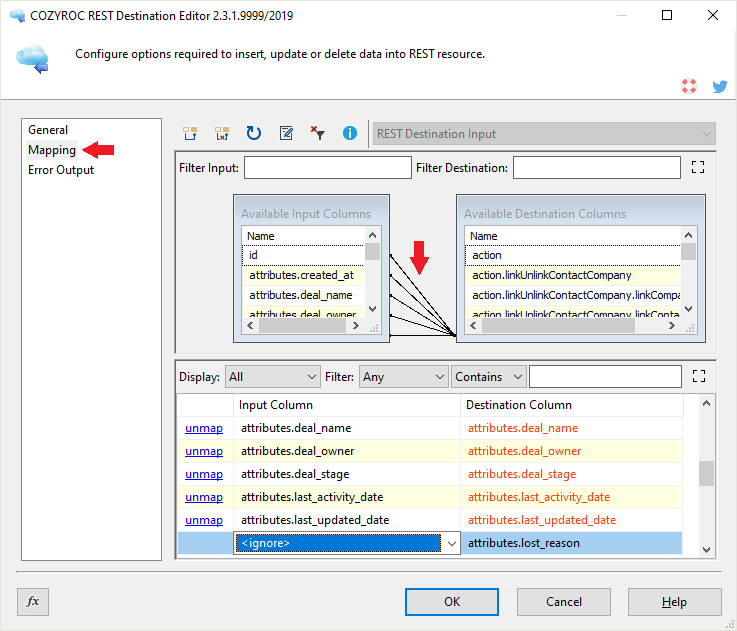Select the action destination column

[x=572, y=255]
